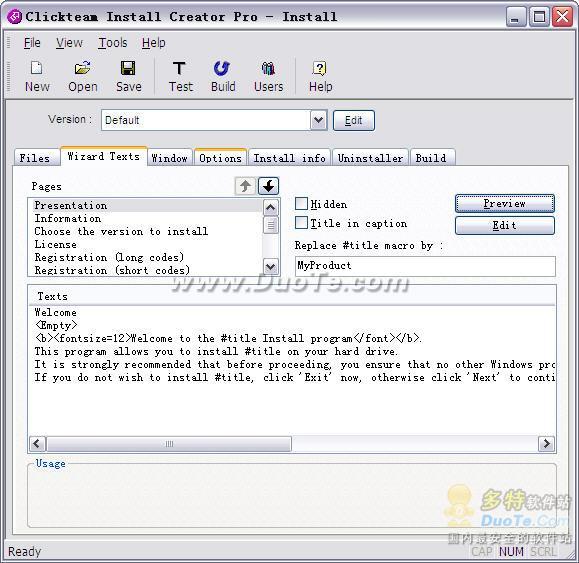The height and width of the screenshot is (563, 579).
Task: Select License page in list
Action: pos(147,244)
